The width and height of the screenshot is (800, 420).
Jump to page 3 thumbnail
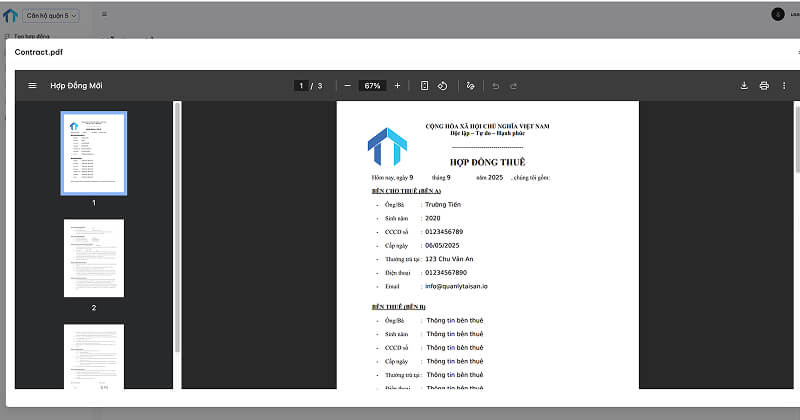94,355
